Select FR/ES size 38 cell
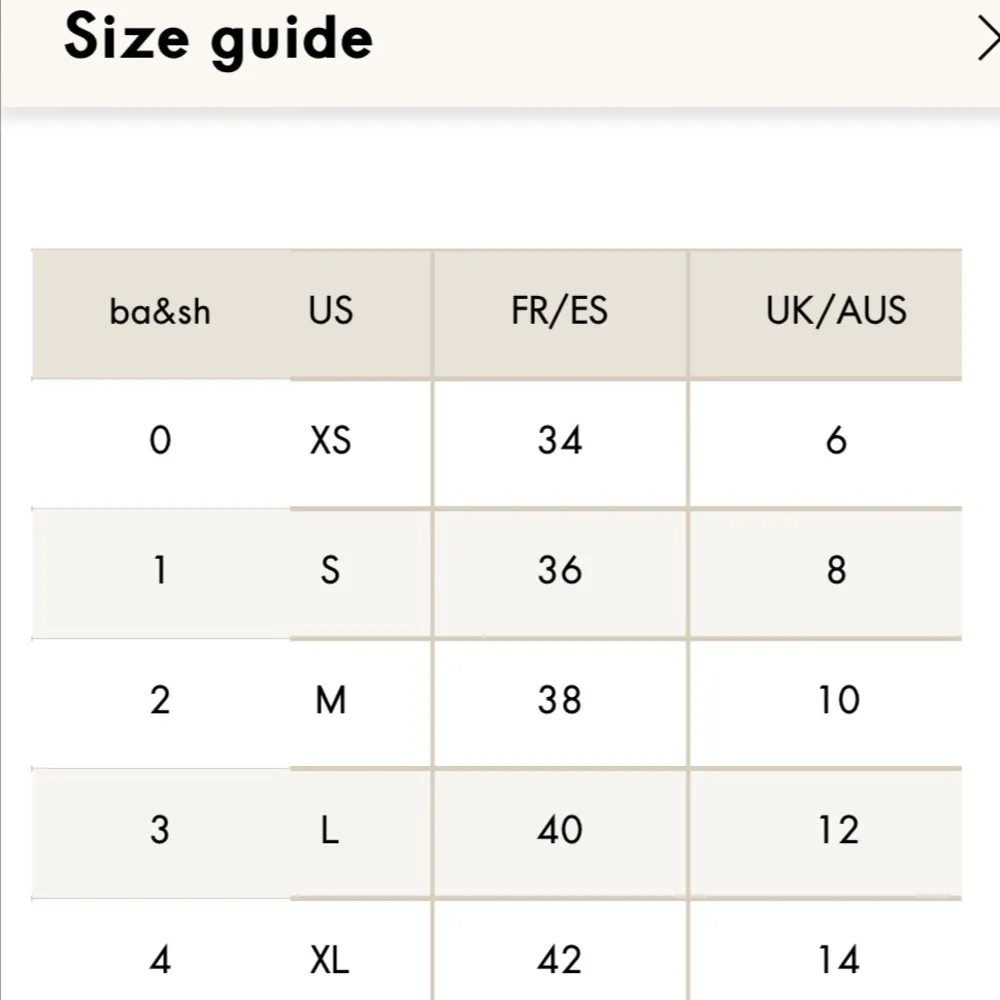The height and width of the screenshot is (1000, 1000). [559, 701]
